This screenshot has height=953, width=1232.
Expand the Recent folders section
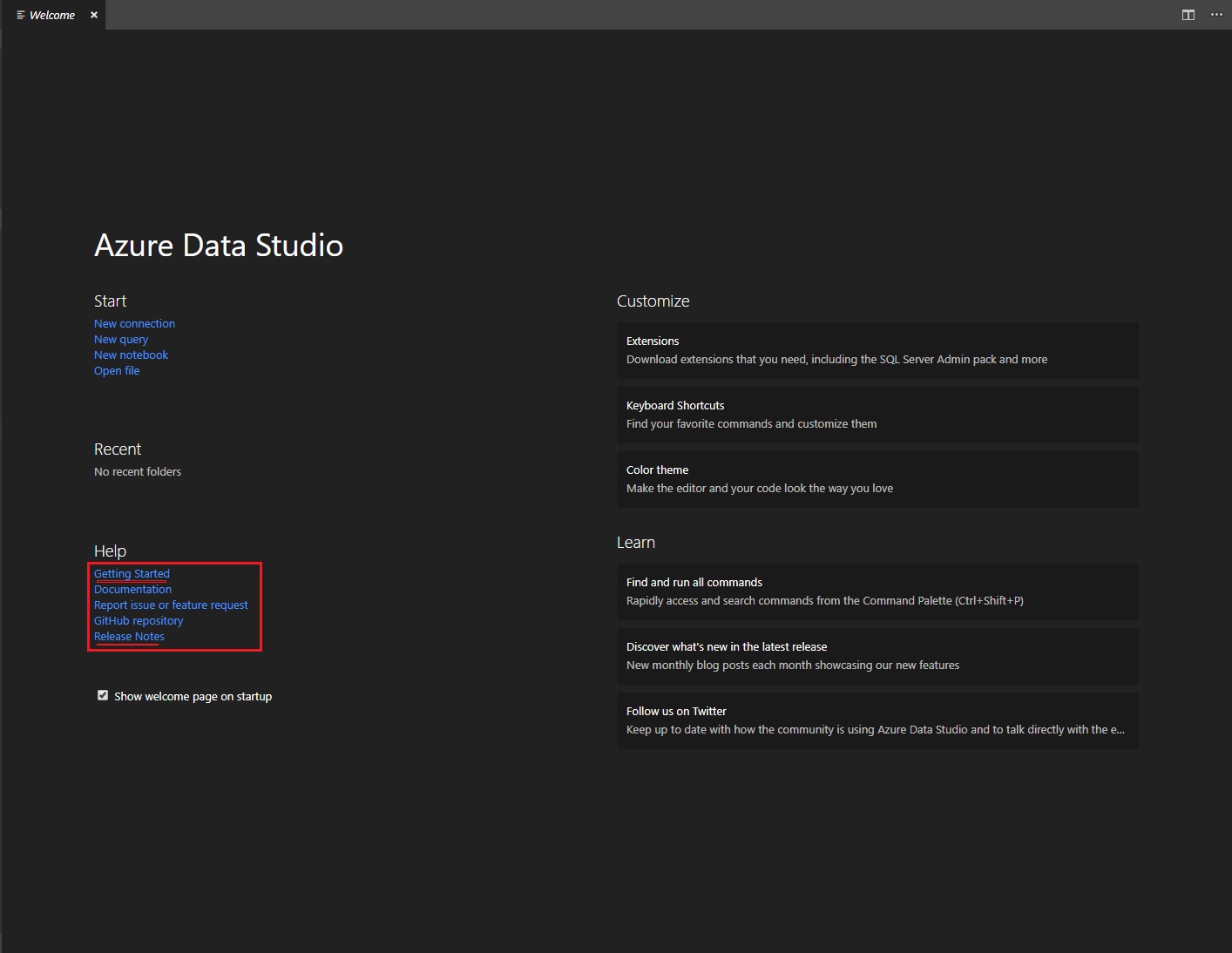[118, 449]
